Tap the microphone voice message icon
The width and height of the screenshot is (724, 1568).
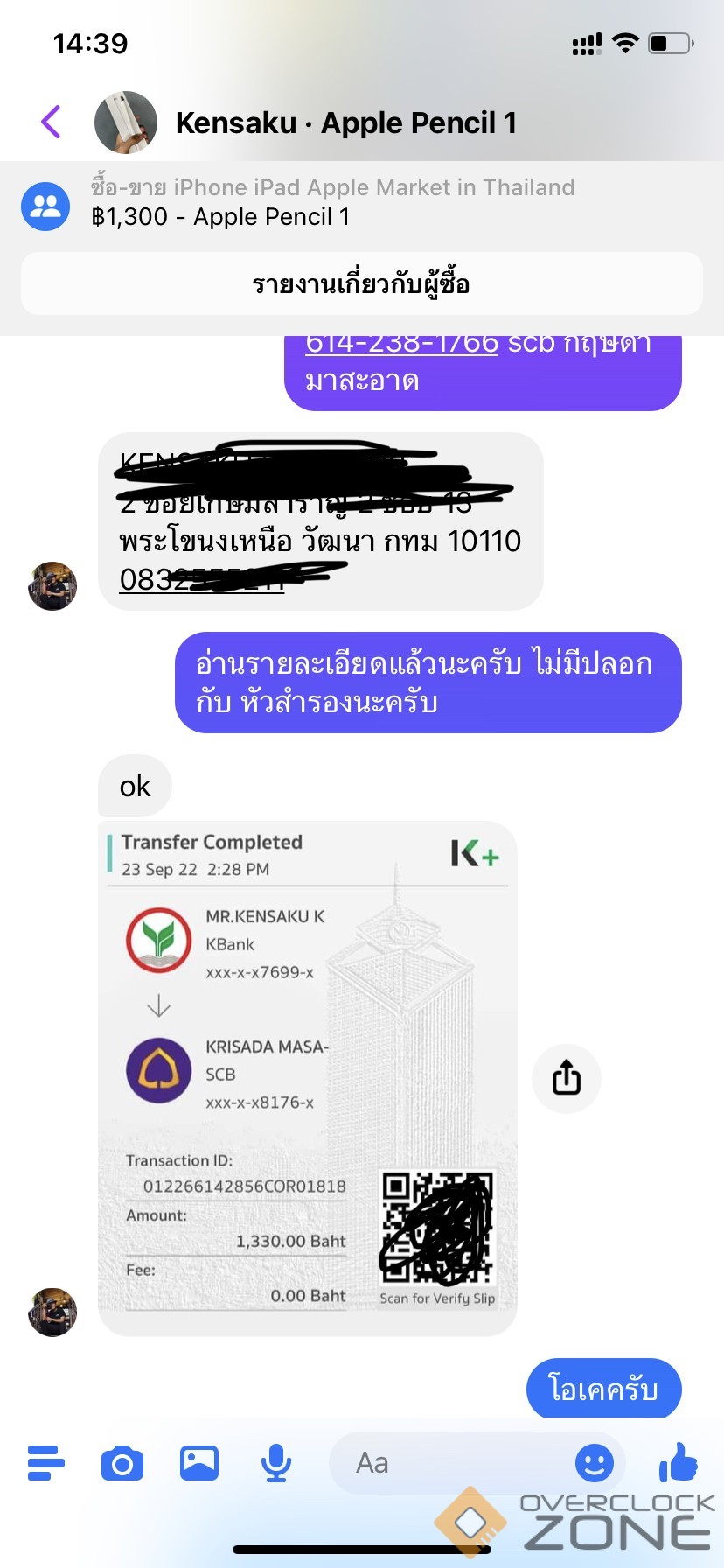click(276, 1463)
